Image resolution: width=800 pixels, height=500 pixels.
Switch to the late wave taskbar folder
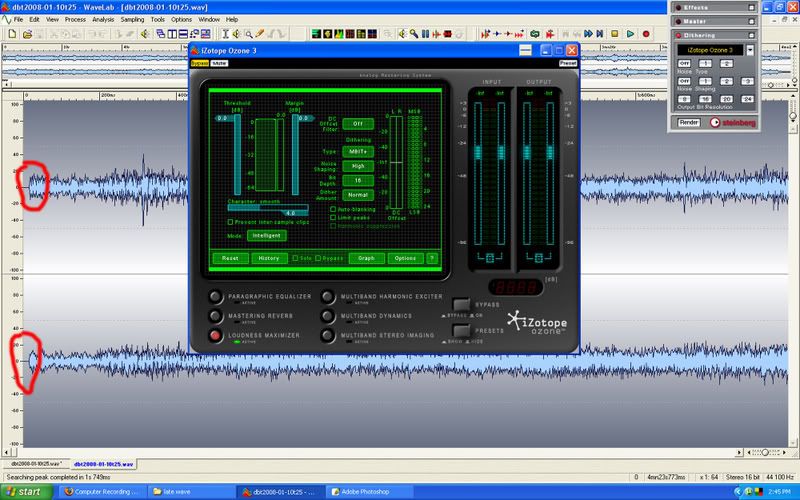pos(192,492)
